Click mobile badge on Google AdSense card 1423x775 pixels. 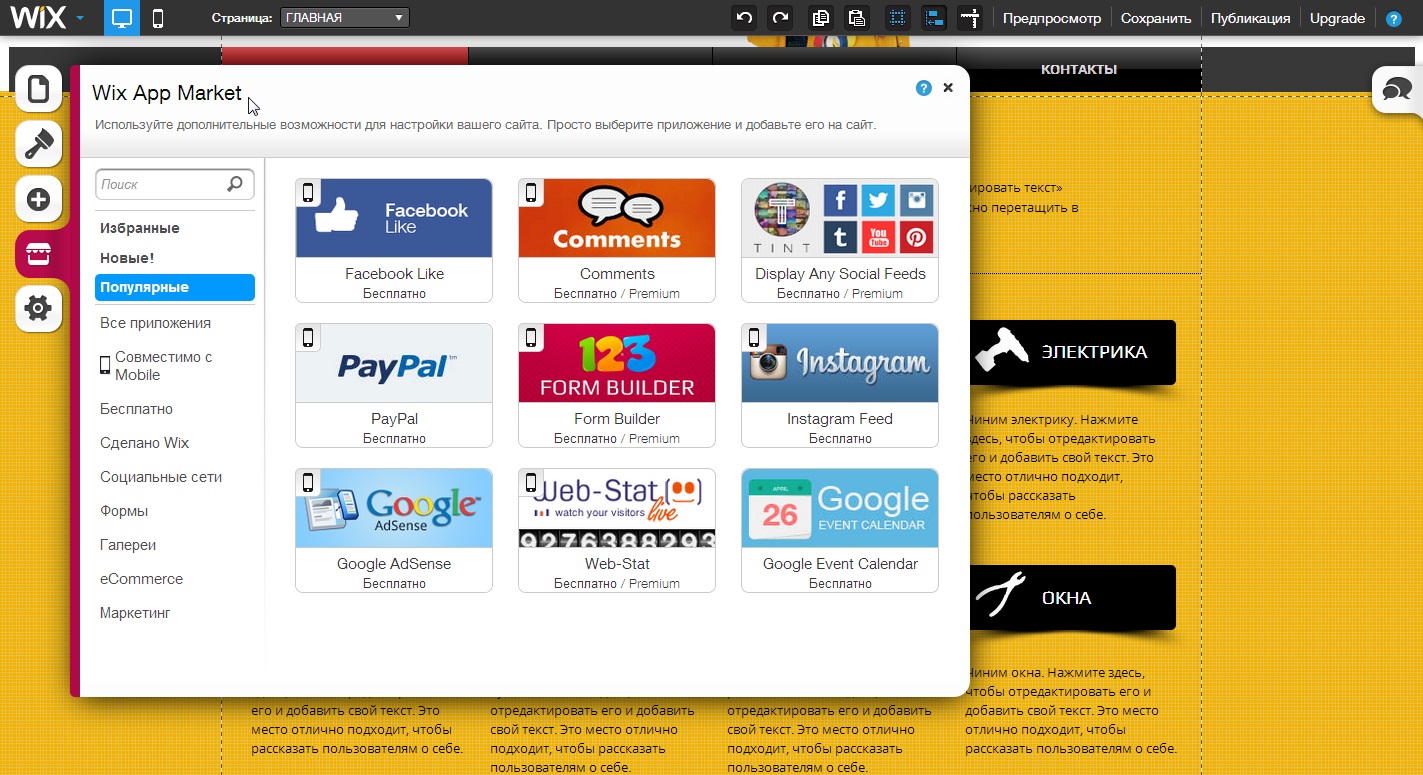pyautogui.click(x=308, y=482)
